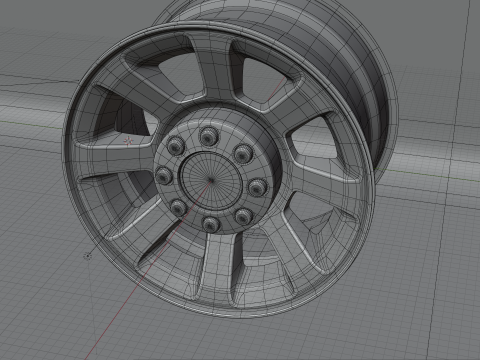Screen dimensions: 480x360
Task: Select the lamp object beside the wheel
Action: (x=87, y=256)
